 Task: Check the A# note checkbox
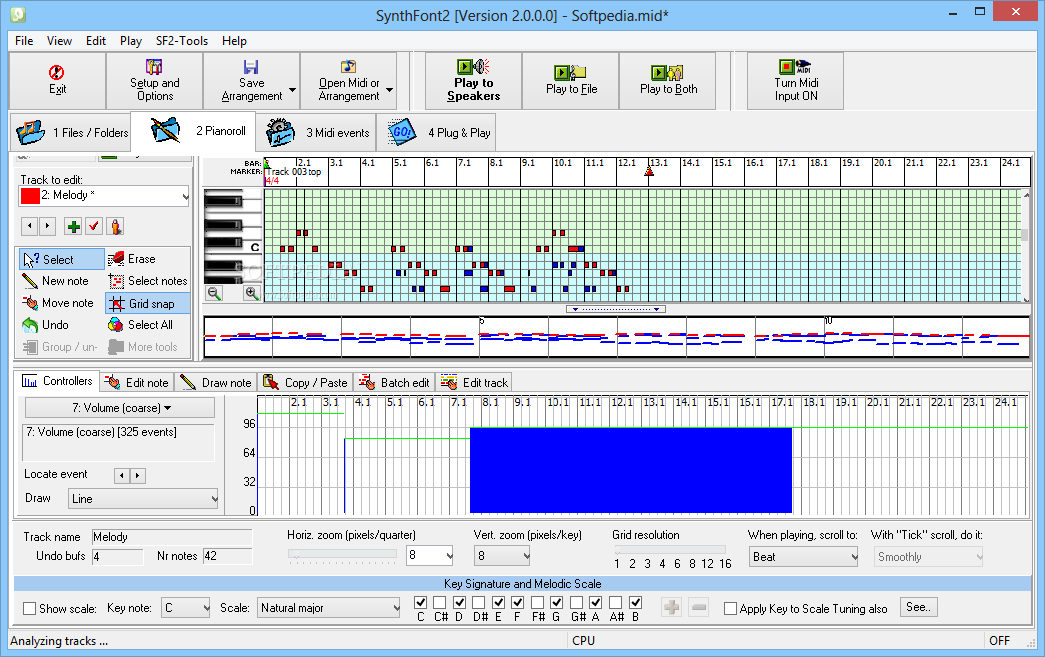click(x=616, y=602)
